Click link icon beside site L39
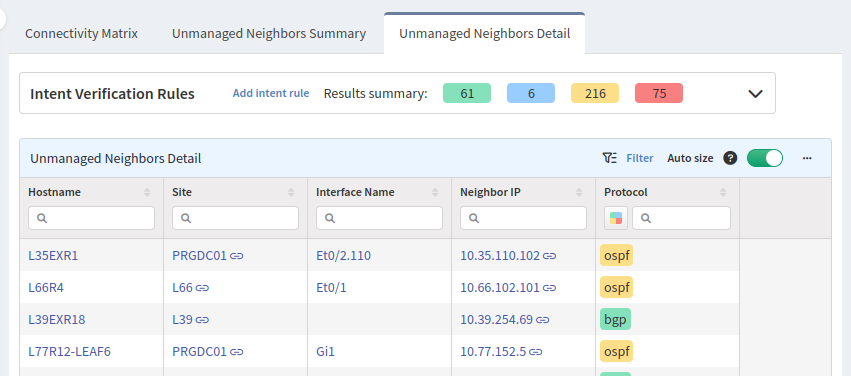 [202, 320]
